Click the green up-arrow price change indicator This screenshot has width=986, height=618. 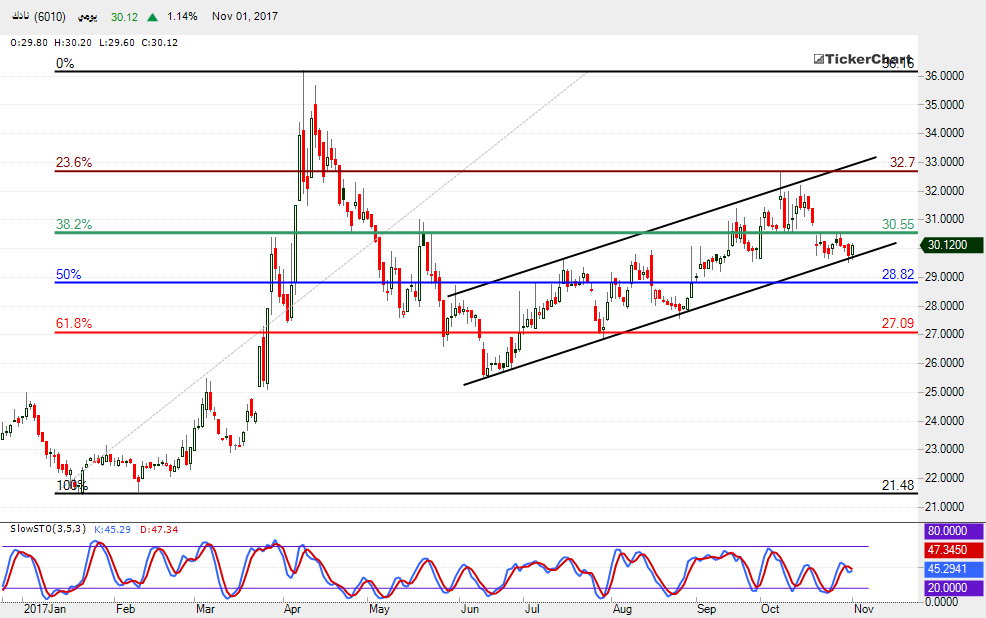[152, 17]
